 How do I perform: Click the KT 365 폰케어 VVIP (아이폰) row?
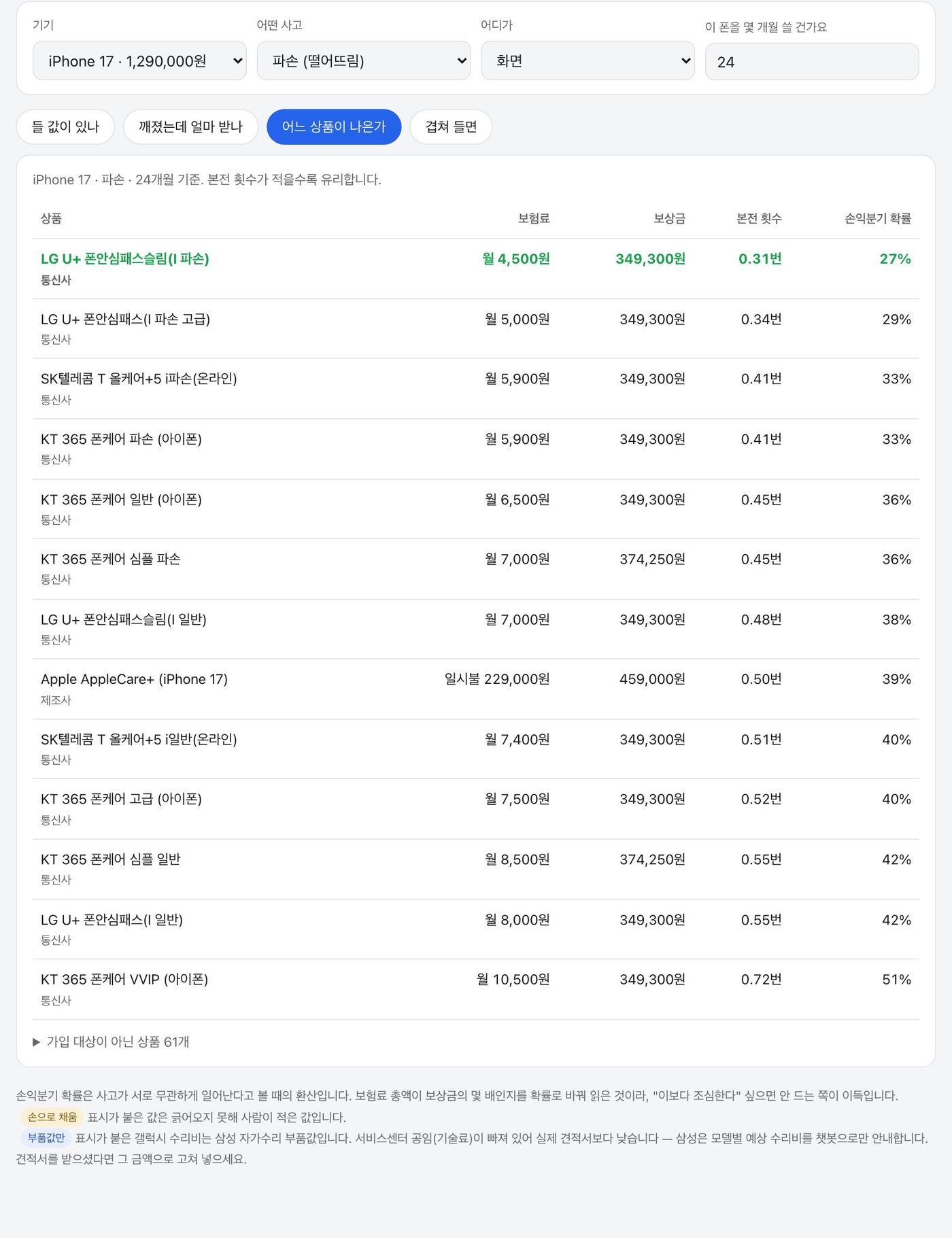click(x=476, y=989)
